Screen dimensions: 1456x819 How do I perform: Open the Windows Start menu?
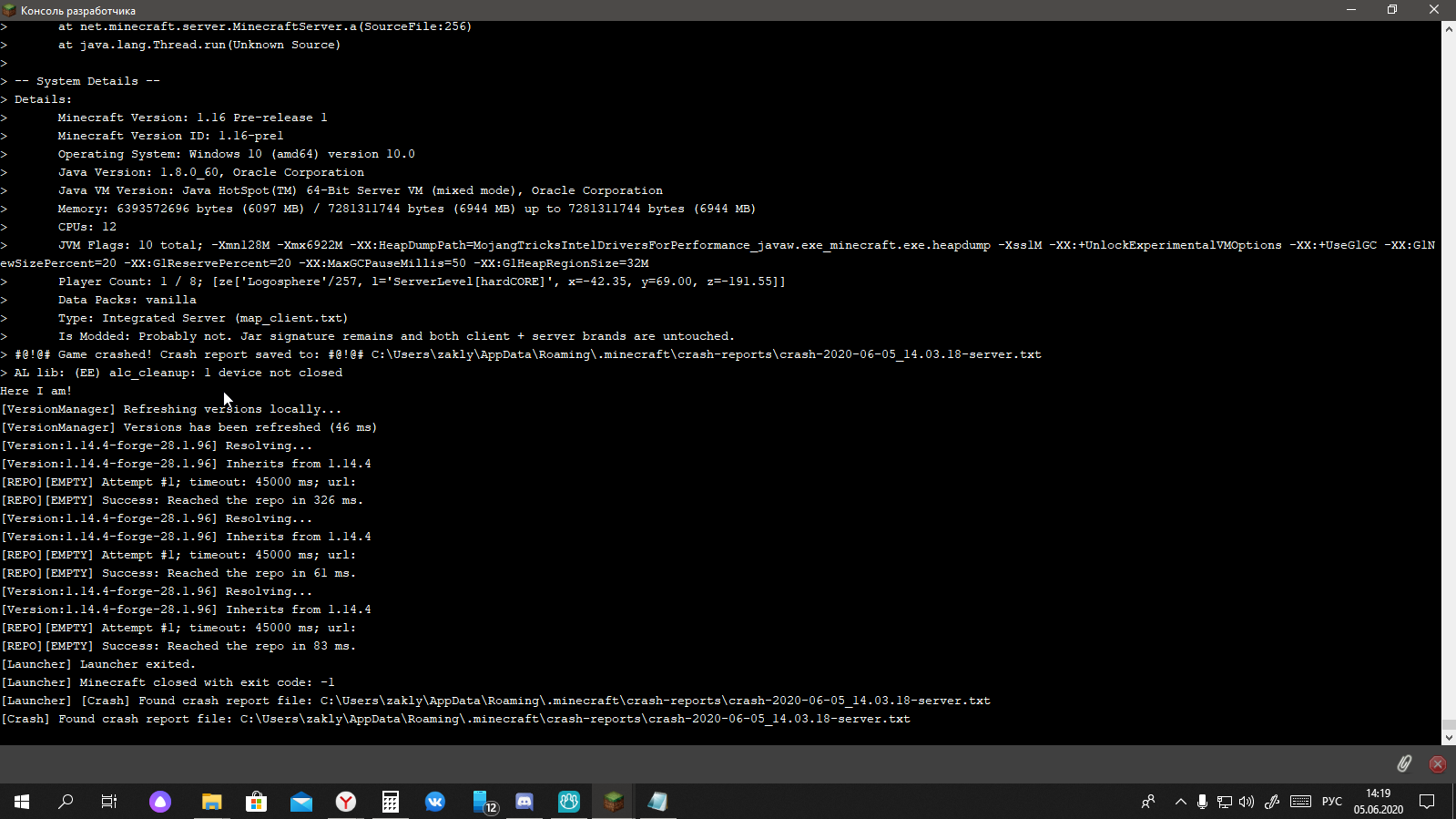(22, 802)
